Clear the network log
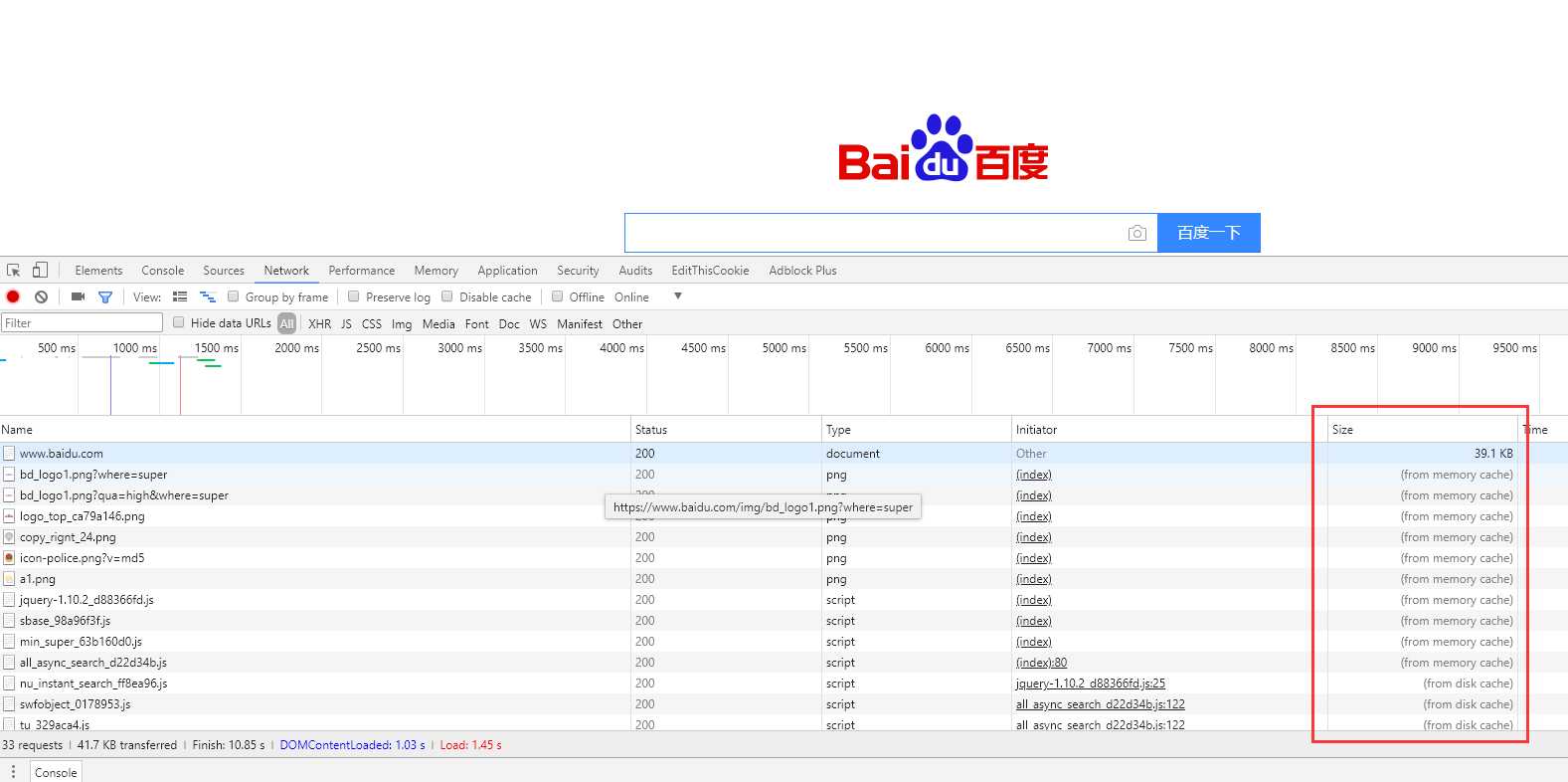1568x782 pixels. pos(41,296)
